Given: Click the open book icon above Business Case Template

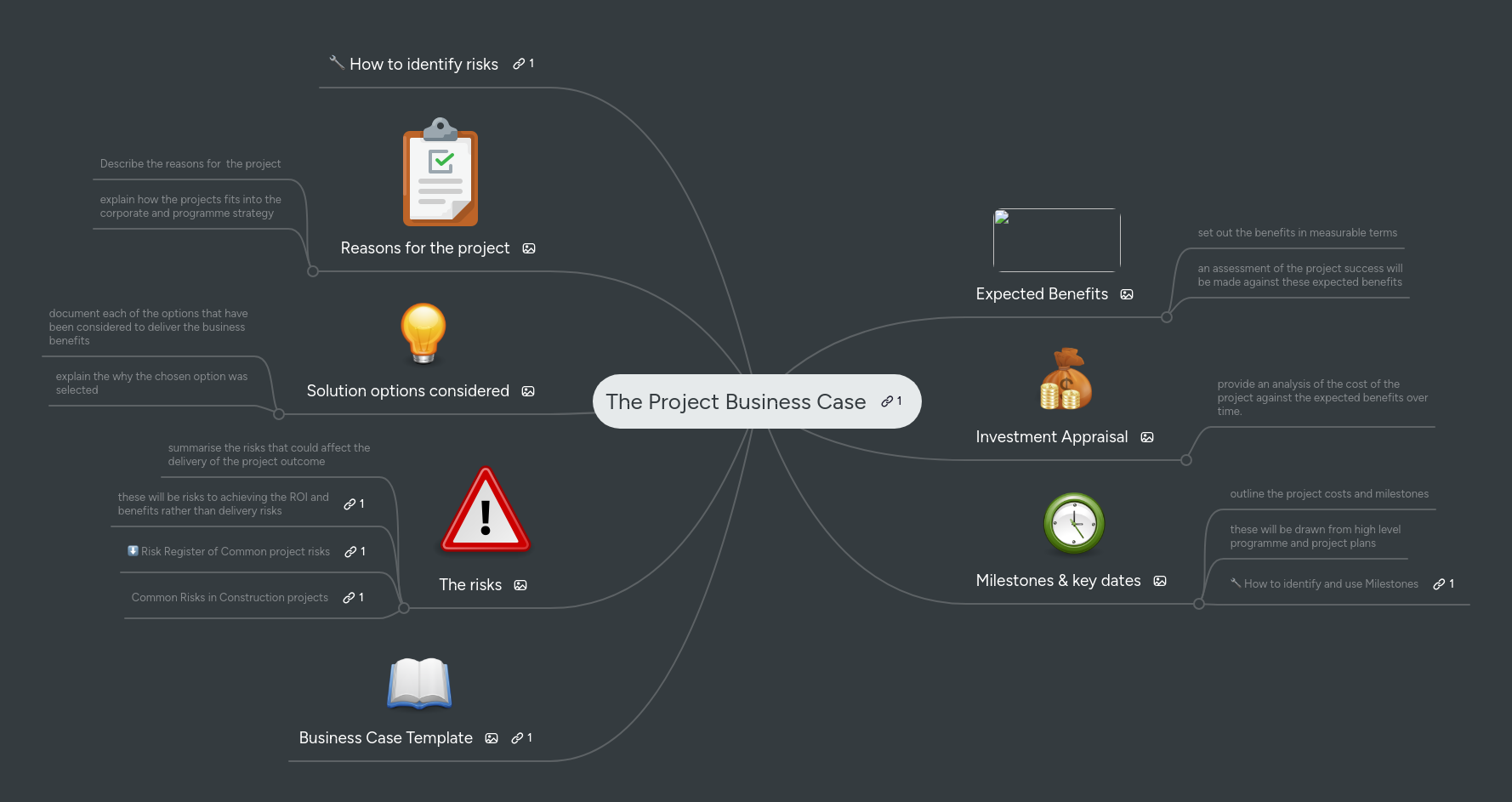Looking at the screenshot, I should coord(419,682).
